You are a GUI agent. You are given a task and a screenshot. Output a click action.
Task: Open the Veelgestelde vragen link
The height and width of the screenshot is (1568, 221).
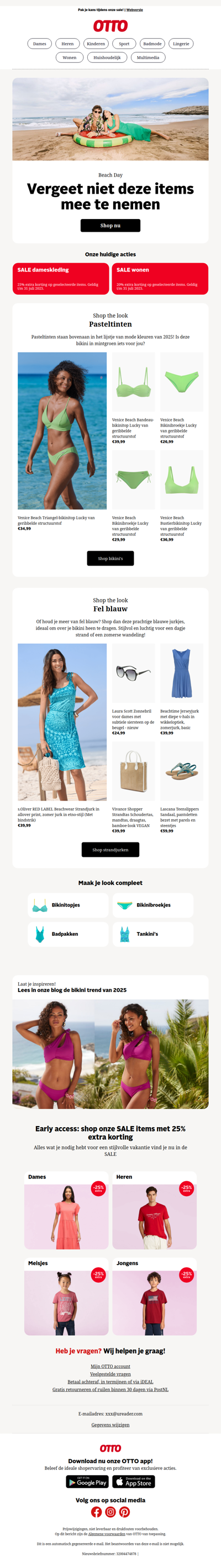[x=110, y=1374]
